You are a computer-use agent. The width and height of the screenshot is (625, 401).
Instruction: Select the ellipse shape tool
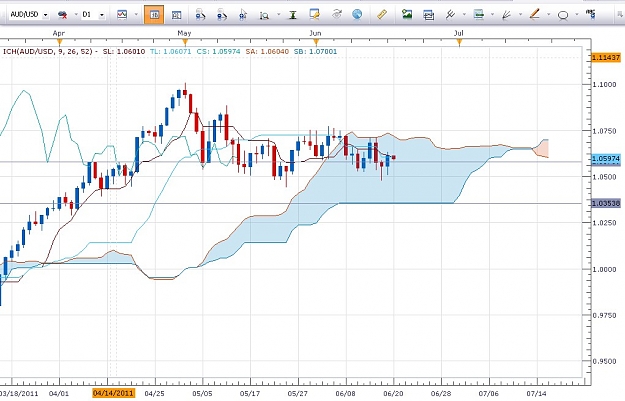pos(563,16)
